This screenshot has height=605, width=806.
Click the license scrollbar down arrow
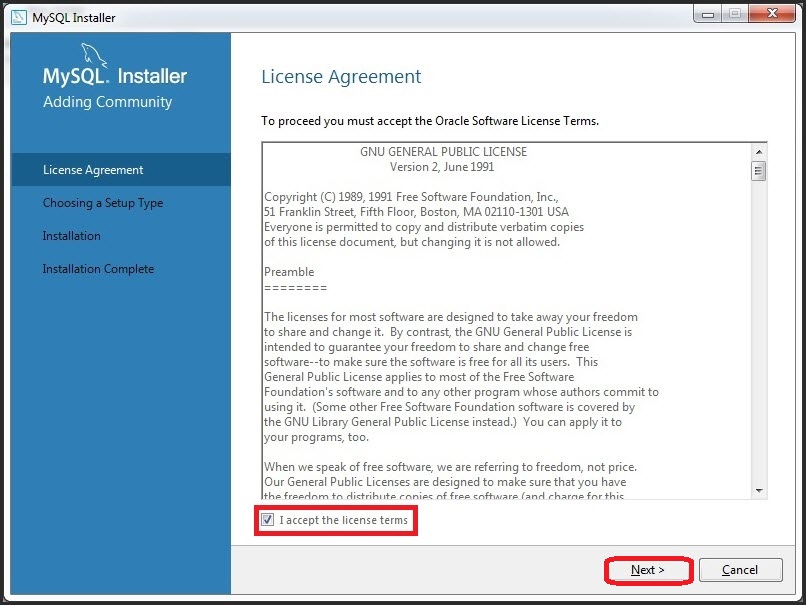tap(759, 491)
